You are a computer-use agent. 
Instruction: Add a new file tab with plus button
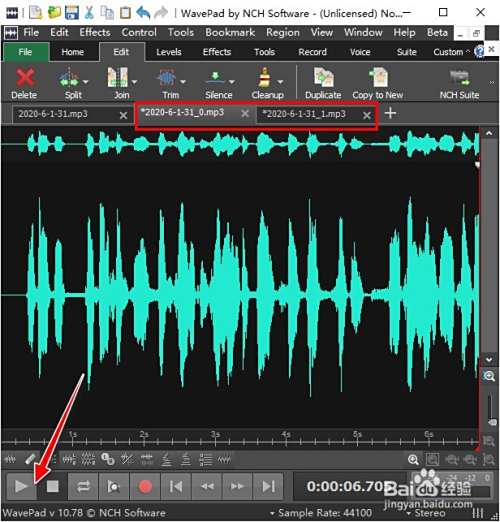pyautogui.click(x=390, y=113)
